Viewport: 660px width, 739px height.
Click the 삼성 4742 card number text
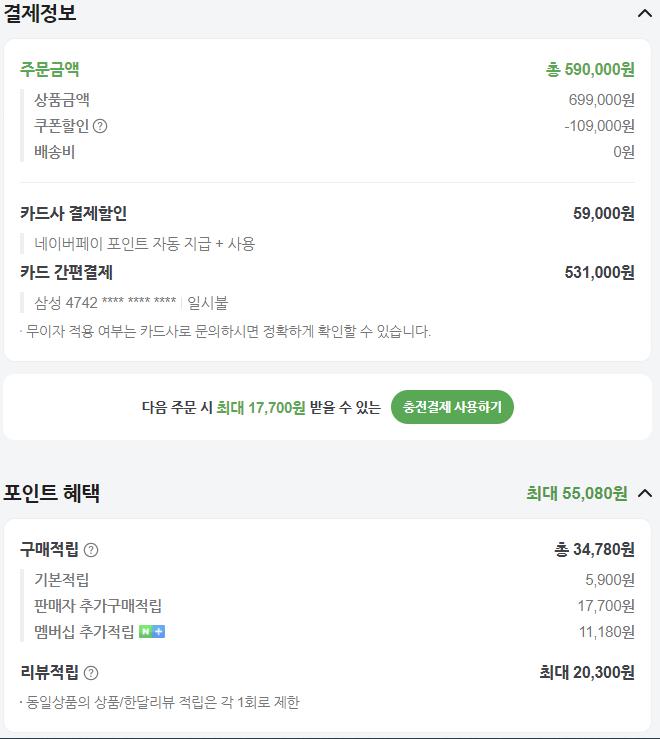[105, 303]
